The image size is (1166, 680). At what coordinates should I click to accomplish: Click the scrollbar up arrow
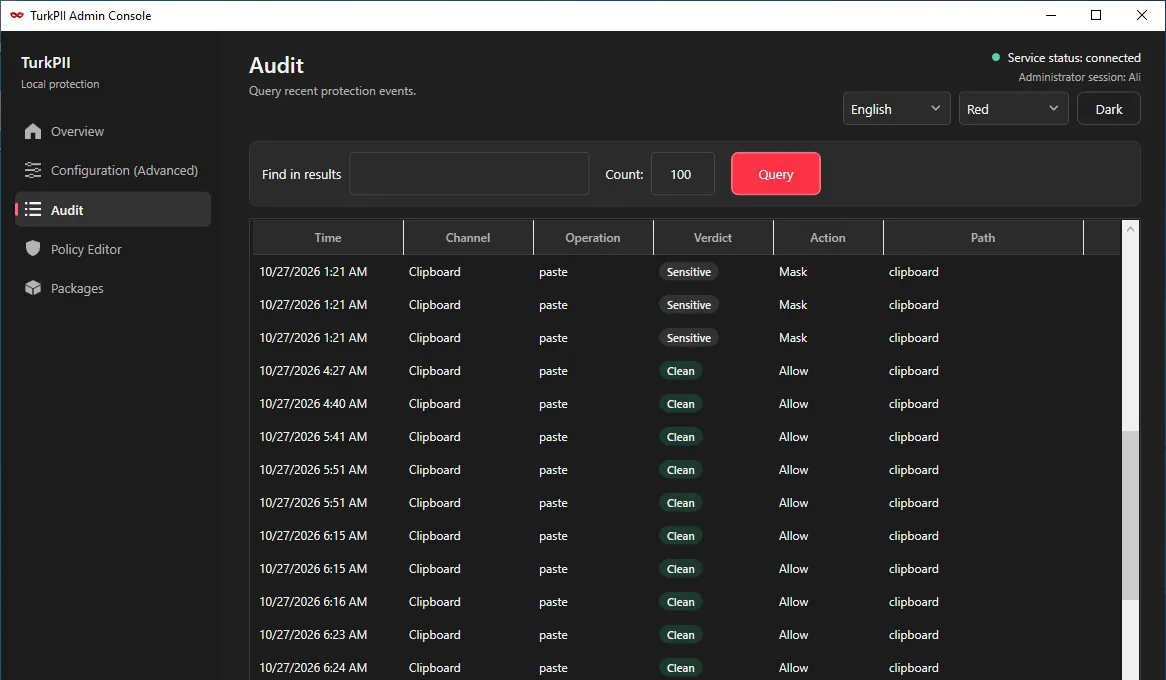(1130, 229)
